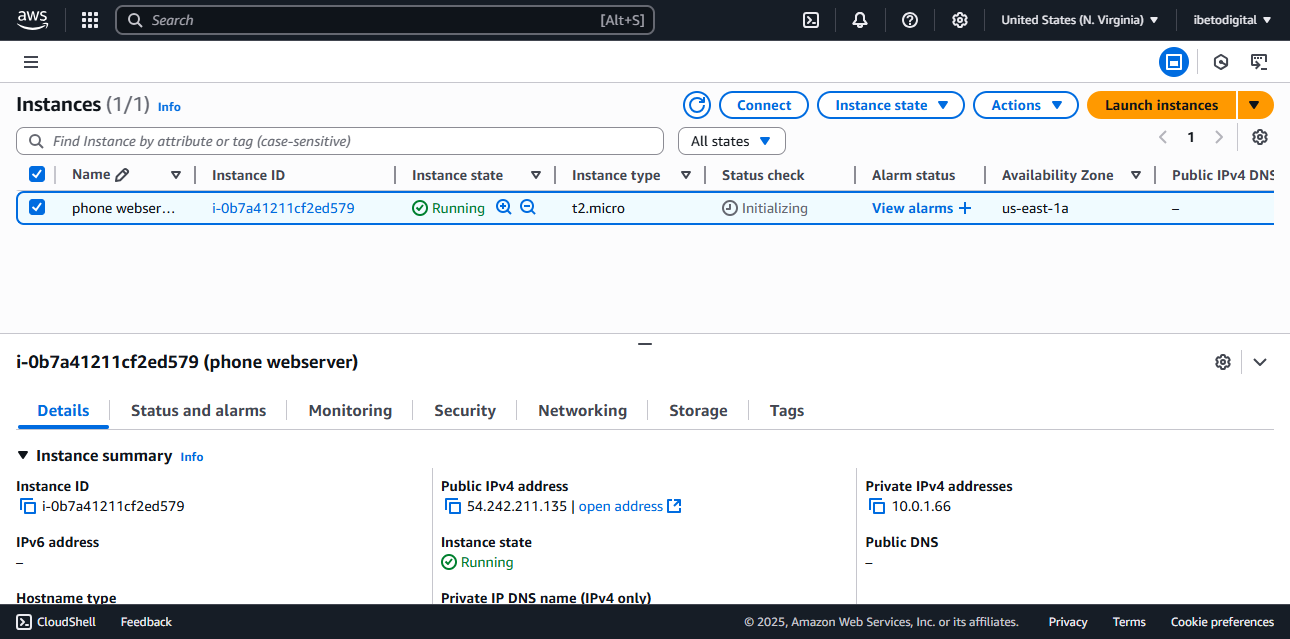Open the Launch instances split arrow
Screen dimensions: 1290x639
(x=1256, y=105)
